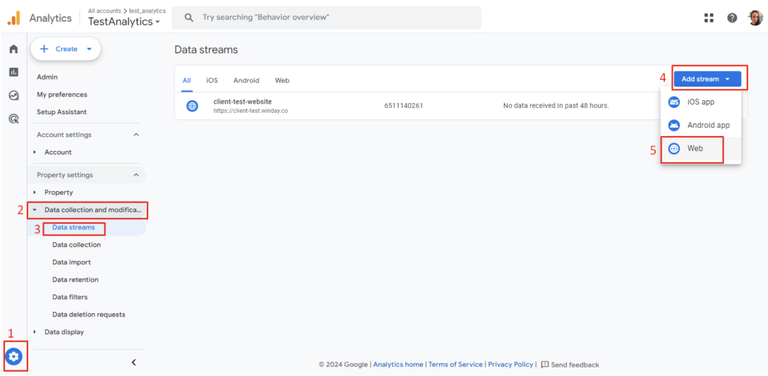
Task: Open the Explore icon in left rail
Action: [x=14, y=95]
